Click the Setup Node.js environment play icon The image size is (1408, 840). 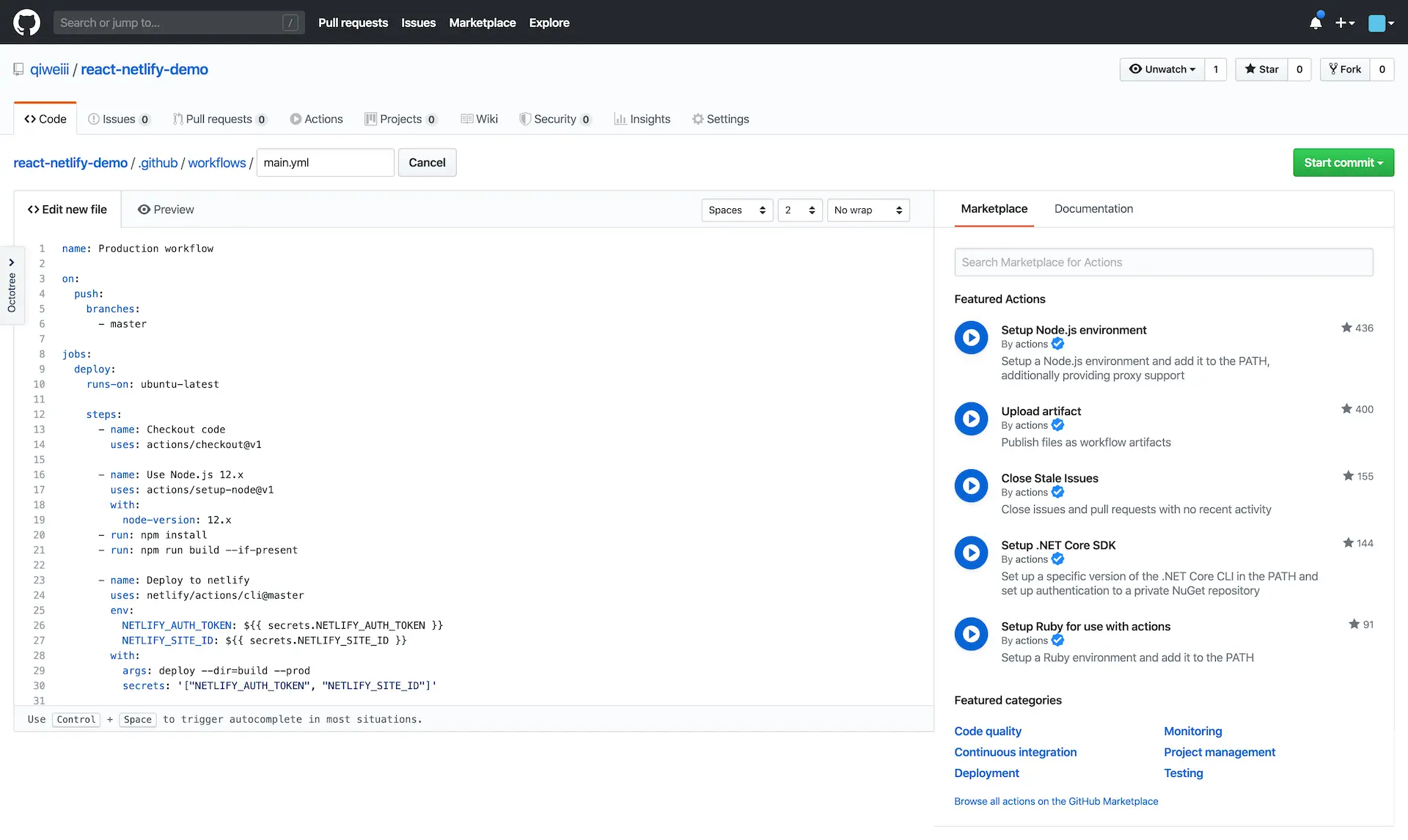pos(971,337)
